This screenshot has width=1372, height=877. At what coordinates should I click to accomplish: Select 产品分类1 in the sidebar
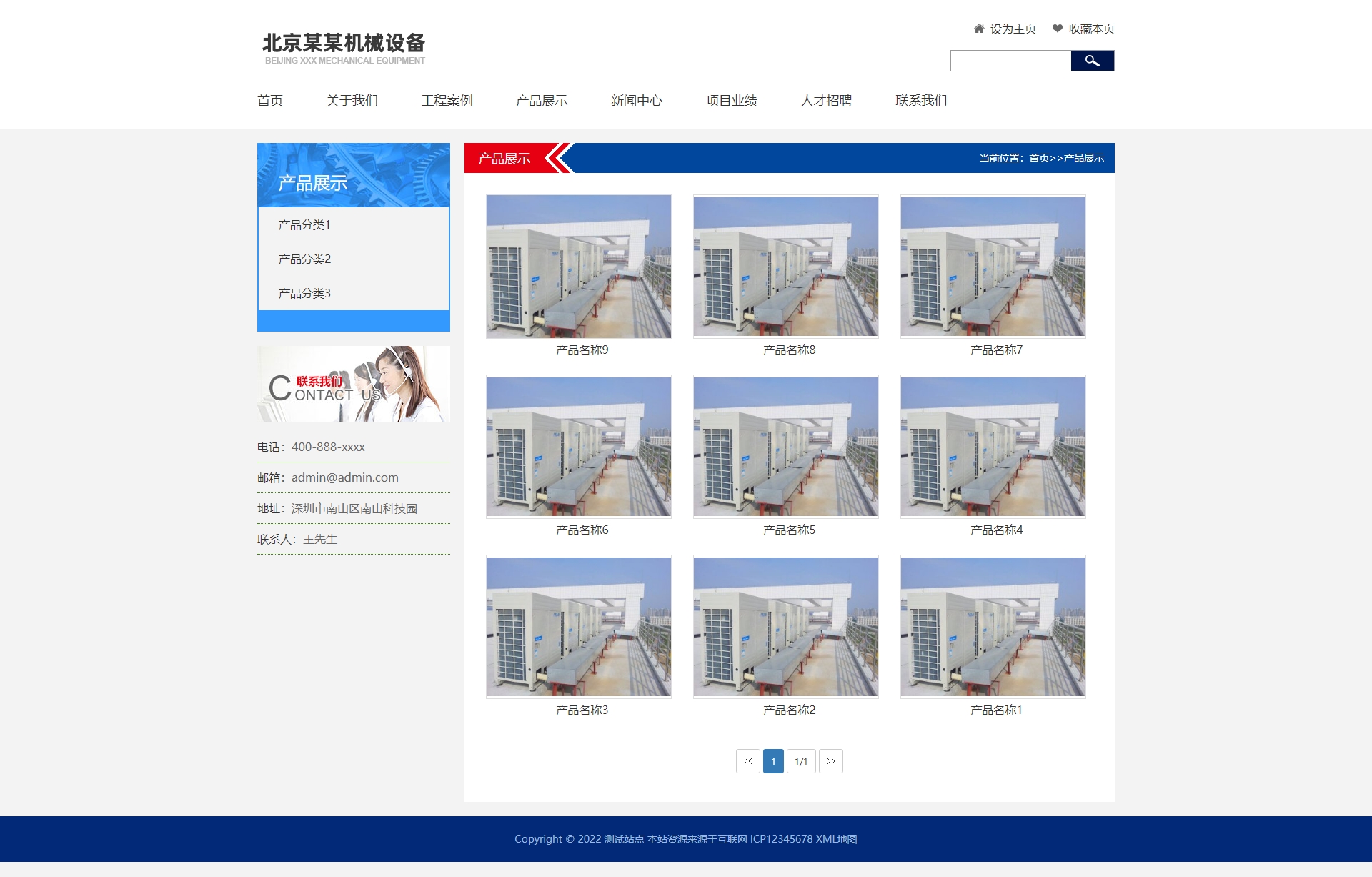(x=304, y=224)
